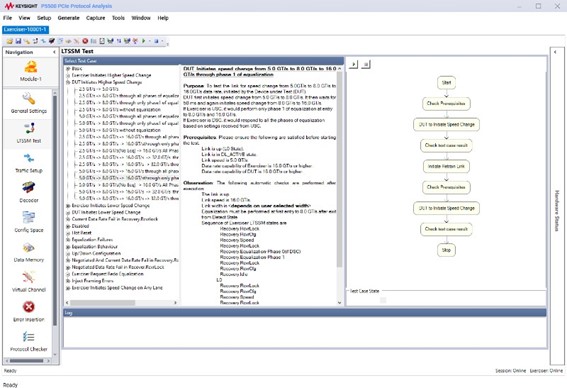Expand DUT Initiates Lower Speed Change group
This screenshot has height=388, width=567.
tap(68, 213)
